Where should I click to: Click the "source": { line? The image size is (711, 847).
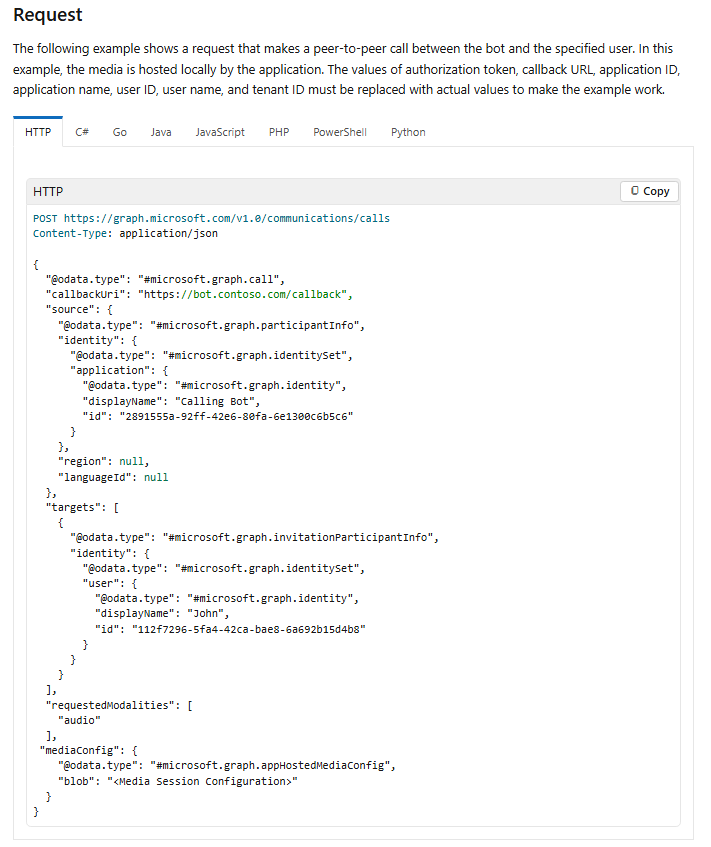(x=79, y=310)
